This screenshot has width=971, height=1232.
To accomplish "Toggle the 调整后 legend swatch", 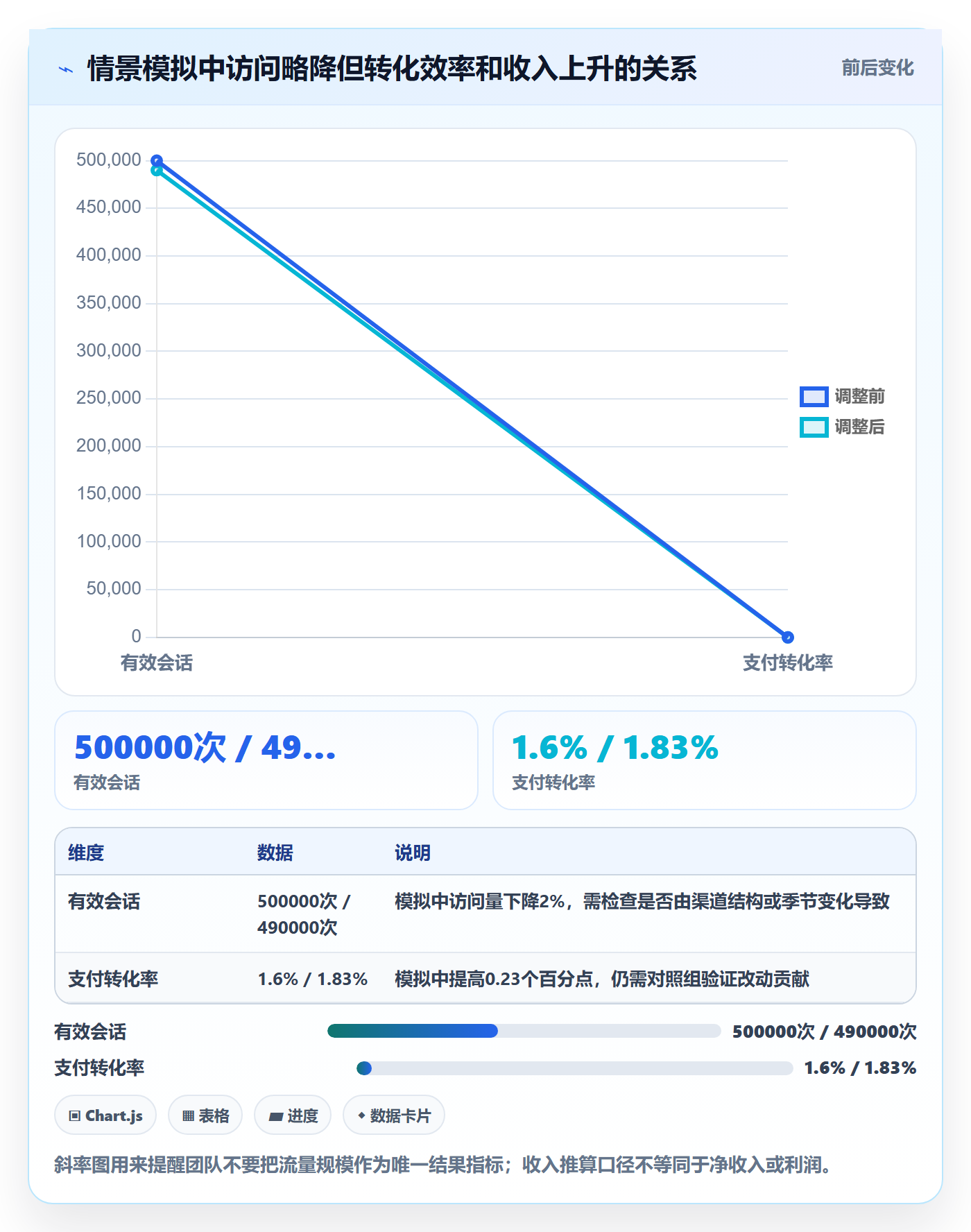I will tap(814, 427).
